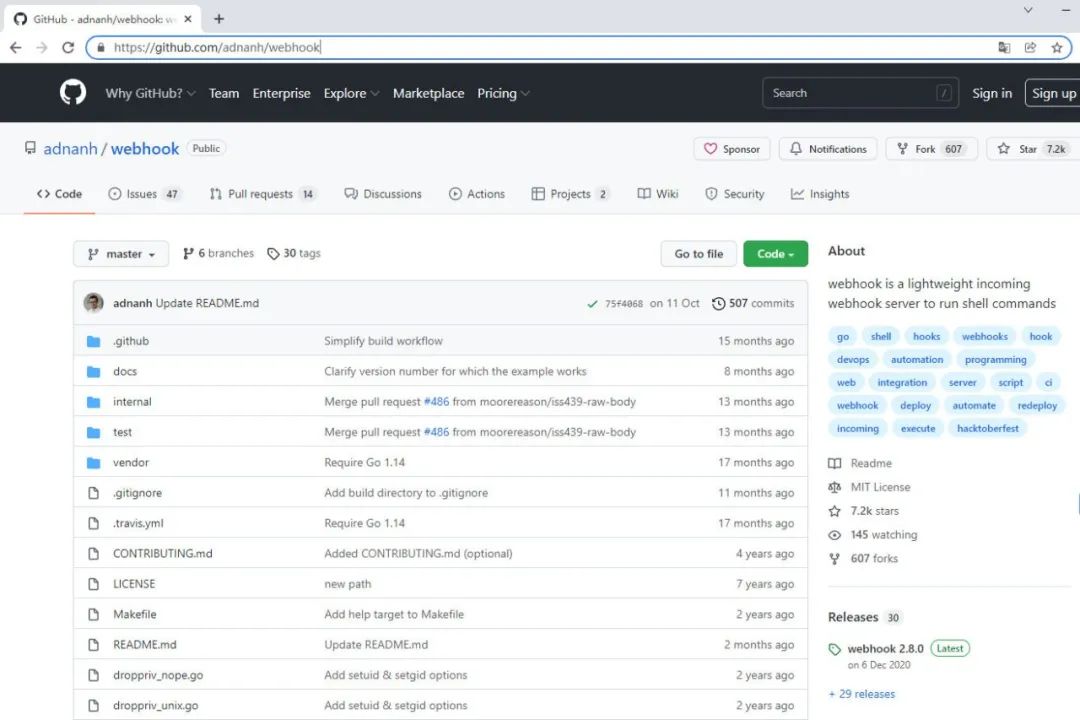Open the Makefile file
Image resolution: width=1080 pixels, height=720 pixels.
click(x=134, y=614)
